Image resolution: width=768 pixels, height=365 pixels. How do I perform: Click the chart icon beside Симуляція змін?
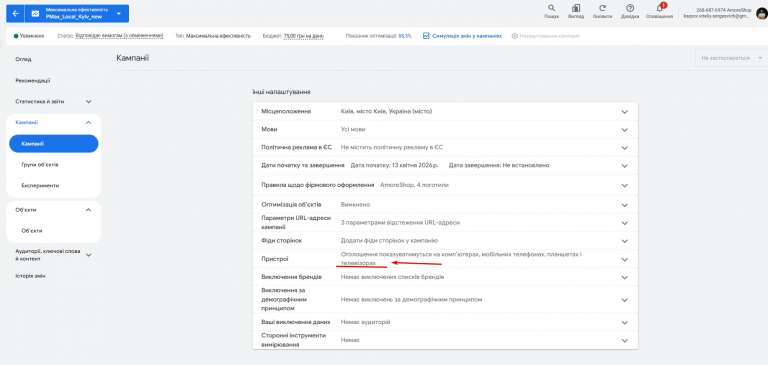coord(426,36)
